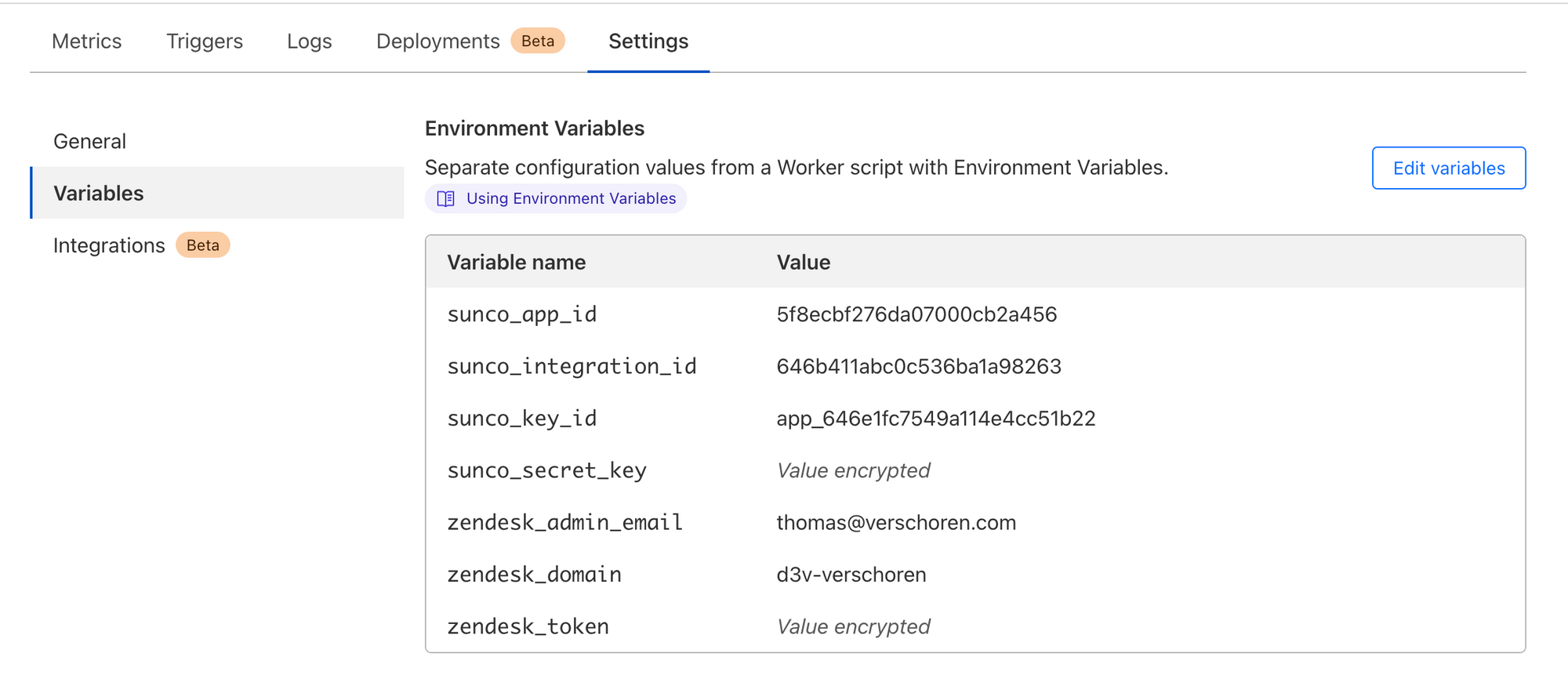
Task: Click the zendesk_domain value d3v-verschoren
Action: tap(851, 575)
